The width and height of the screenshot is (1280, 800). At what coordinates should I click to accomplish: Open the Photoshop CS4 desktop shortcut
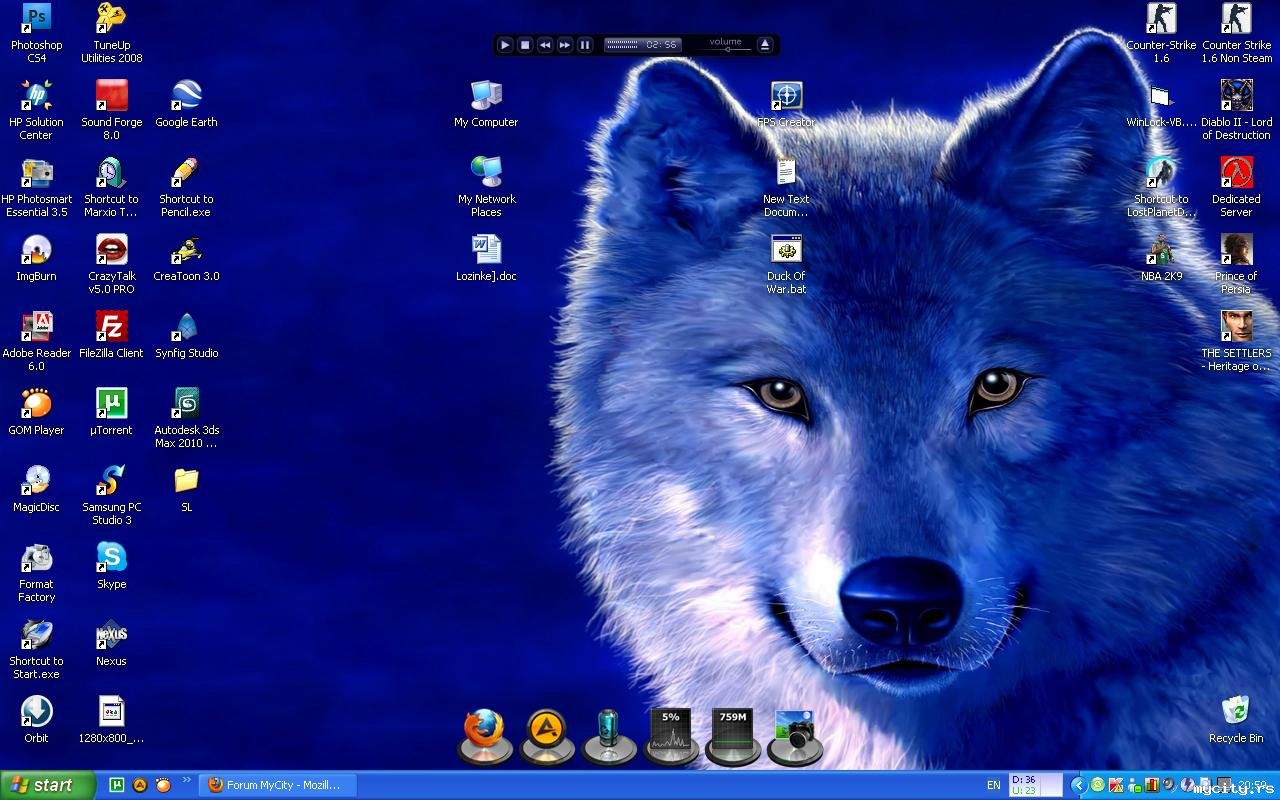[x=36, y=19]
